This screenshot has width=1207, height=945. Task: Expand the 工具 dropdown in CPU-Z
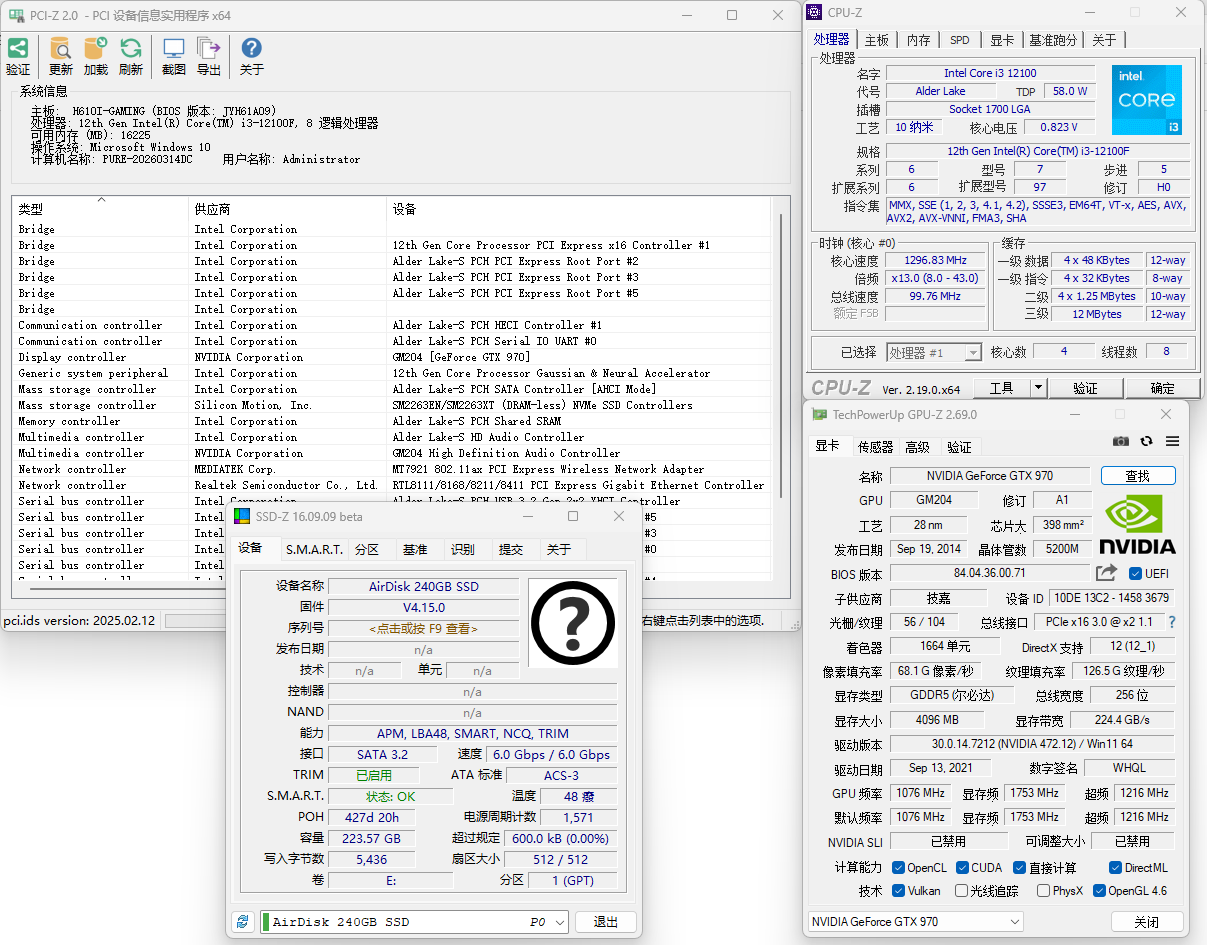coord(1037,388)
